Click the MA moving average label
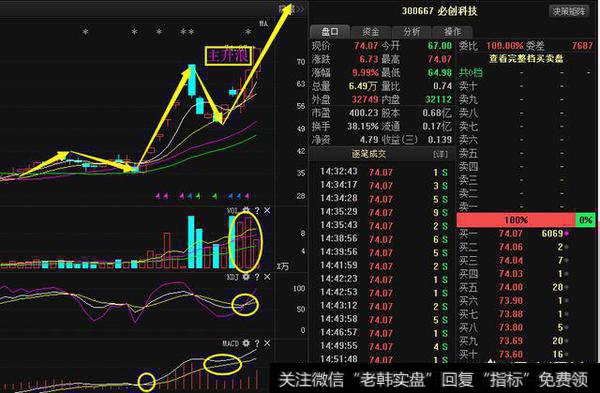Screen dimensions: 600x393 click(x=263, y=24)
